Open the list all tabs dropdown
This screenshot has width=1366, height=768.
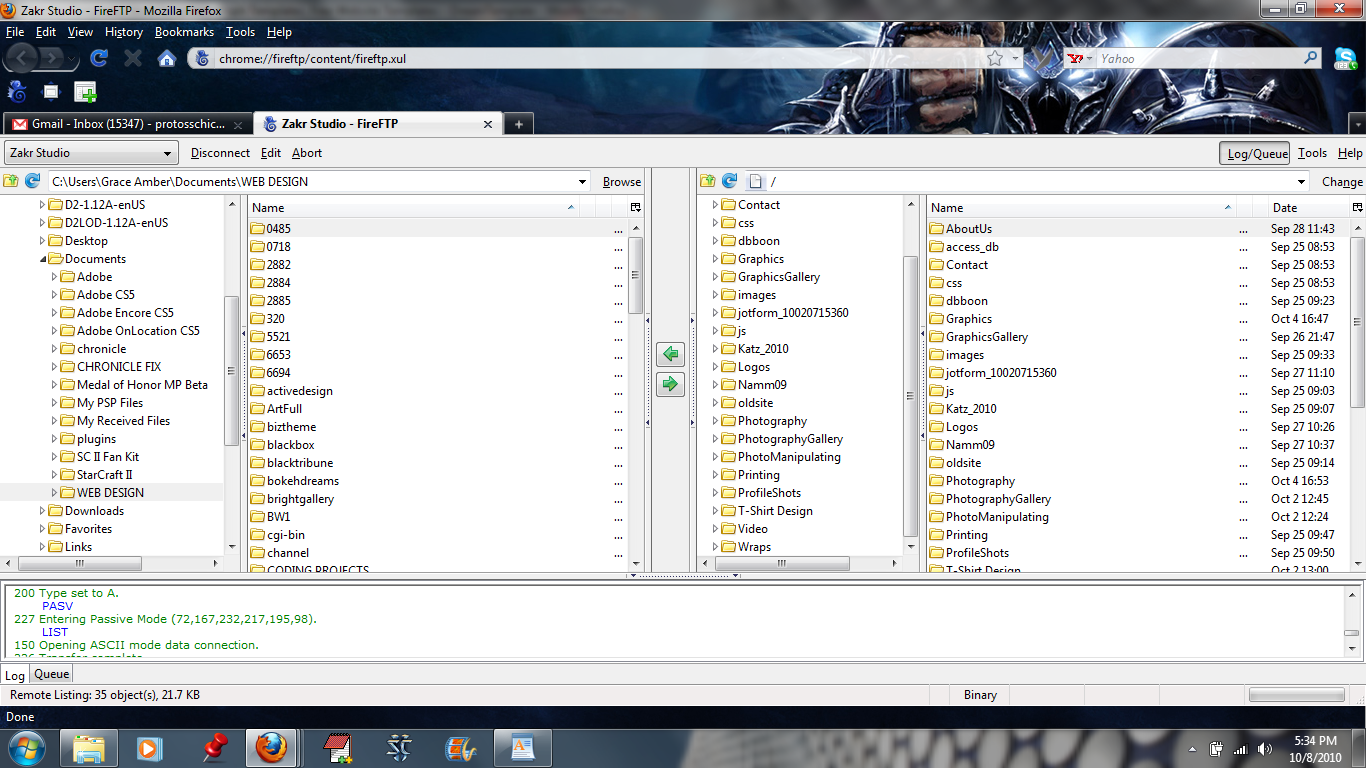coord(1356,124)
